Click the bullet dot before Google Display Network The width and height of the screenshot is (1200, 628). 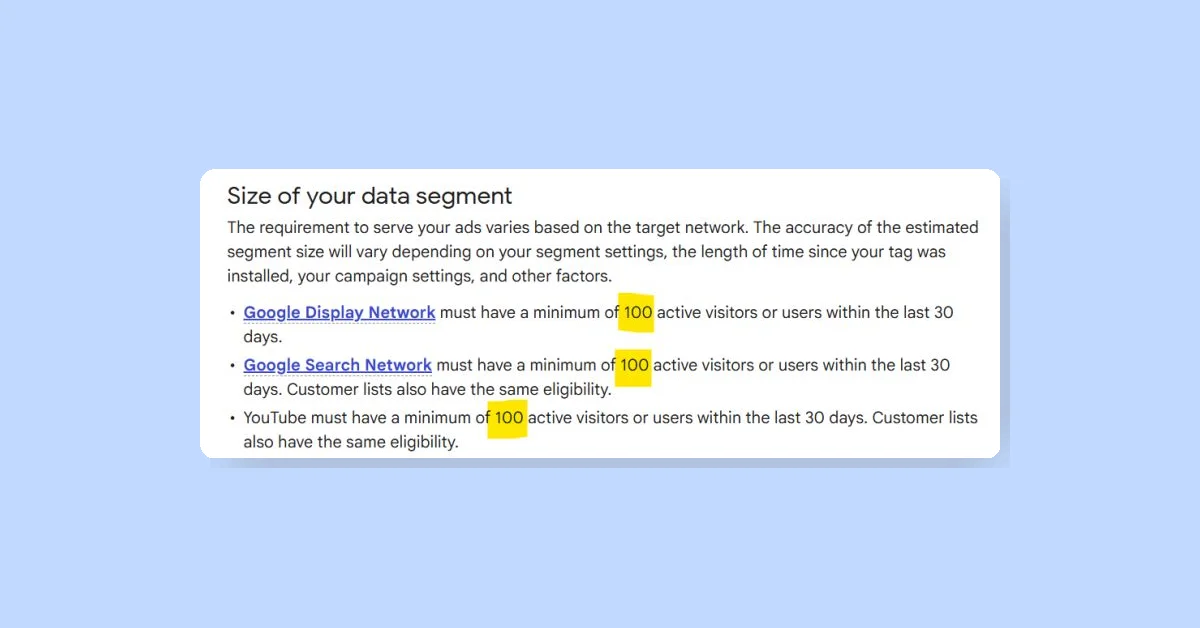click(231, 313)
